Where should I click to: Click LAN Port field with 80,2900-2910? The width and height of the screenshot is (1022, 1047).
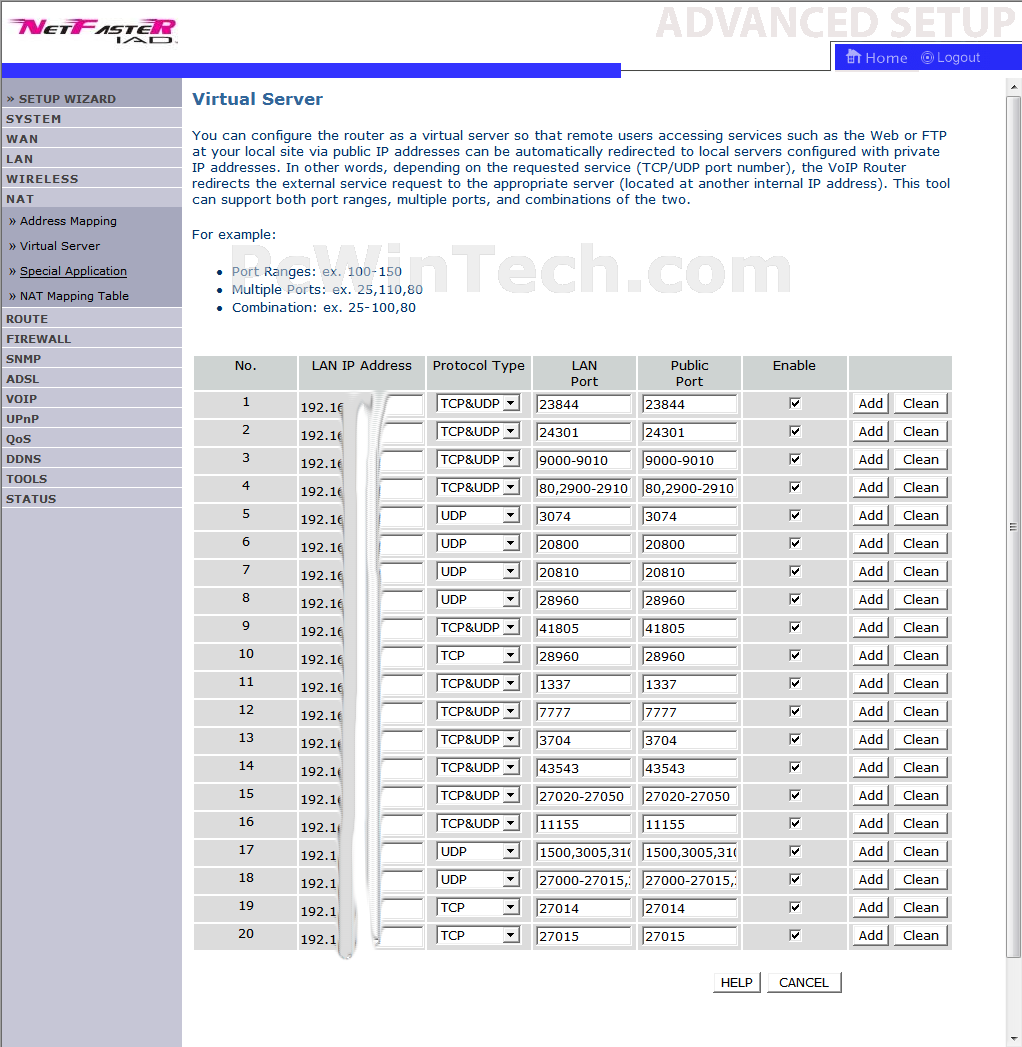[x=583, y=488]
